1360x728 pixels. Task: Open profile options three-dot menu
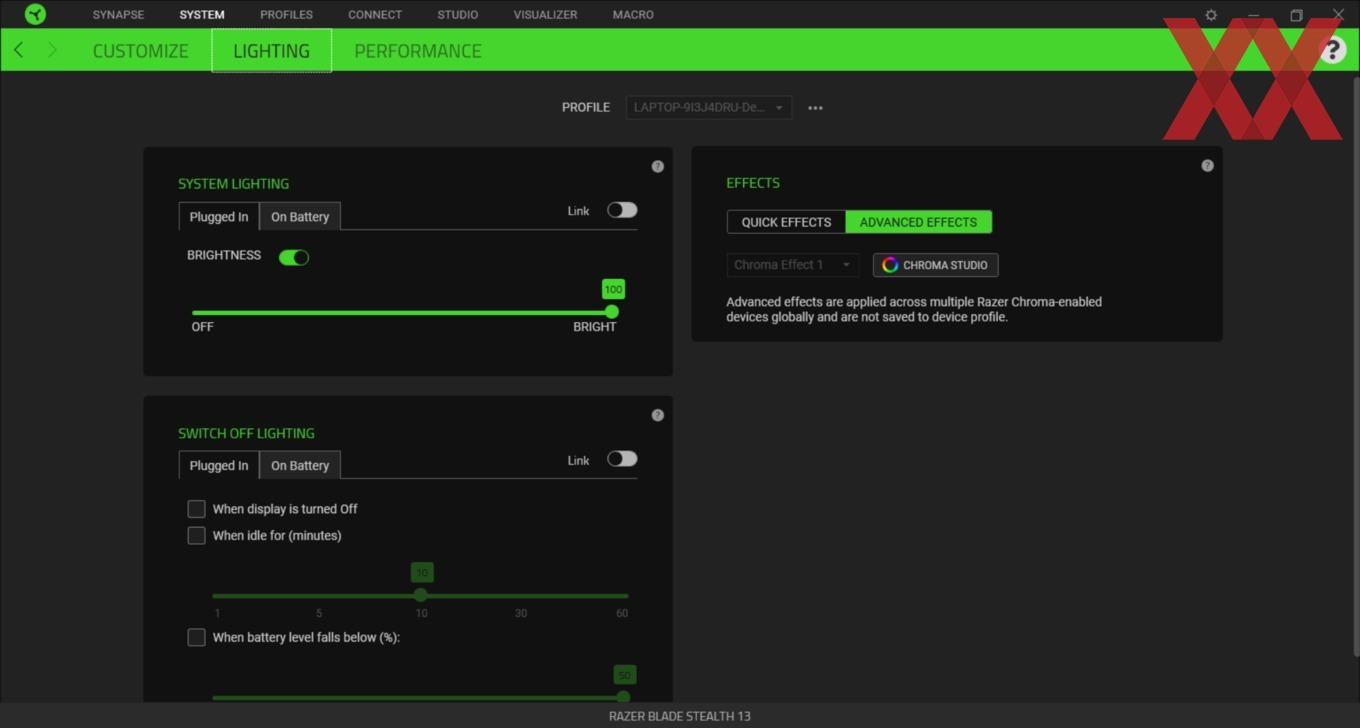click(815, 108)
